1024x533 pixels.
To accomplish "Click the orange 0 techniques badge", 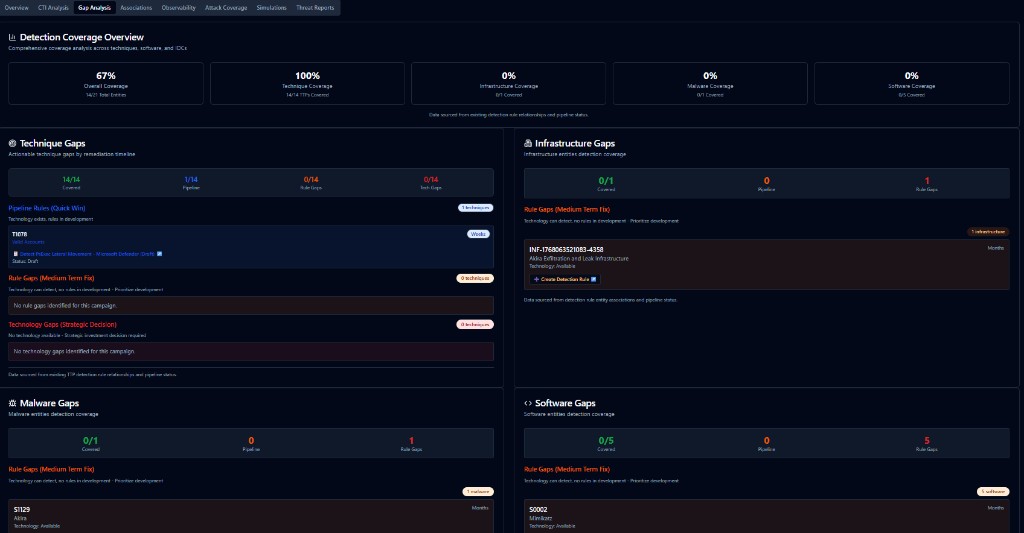I will click(x=475, y=278).
